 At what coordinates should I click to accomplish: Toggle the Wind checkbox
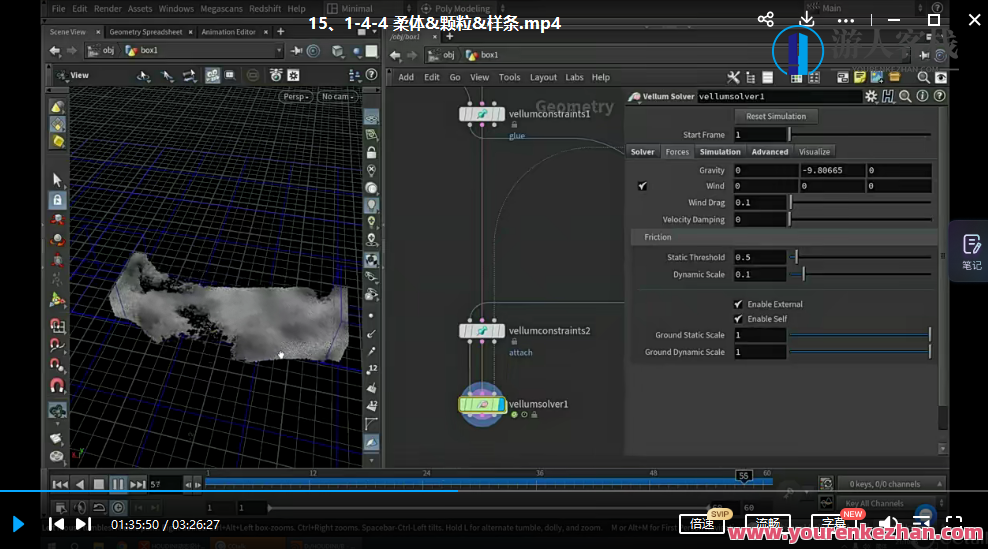(x=642, y=186)
